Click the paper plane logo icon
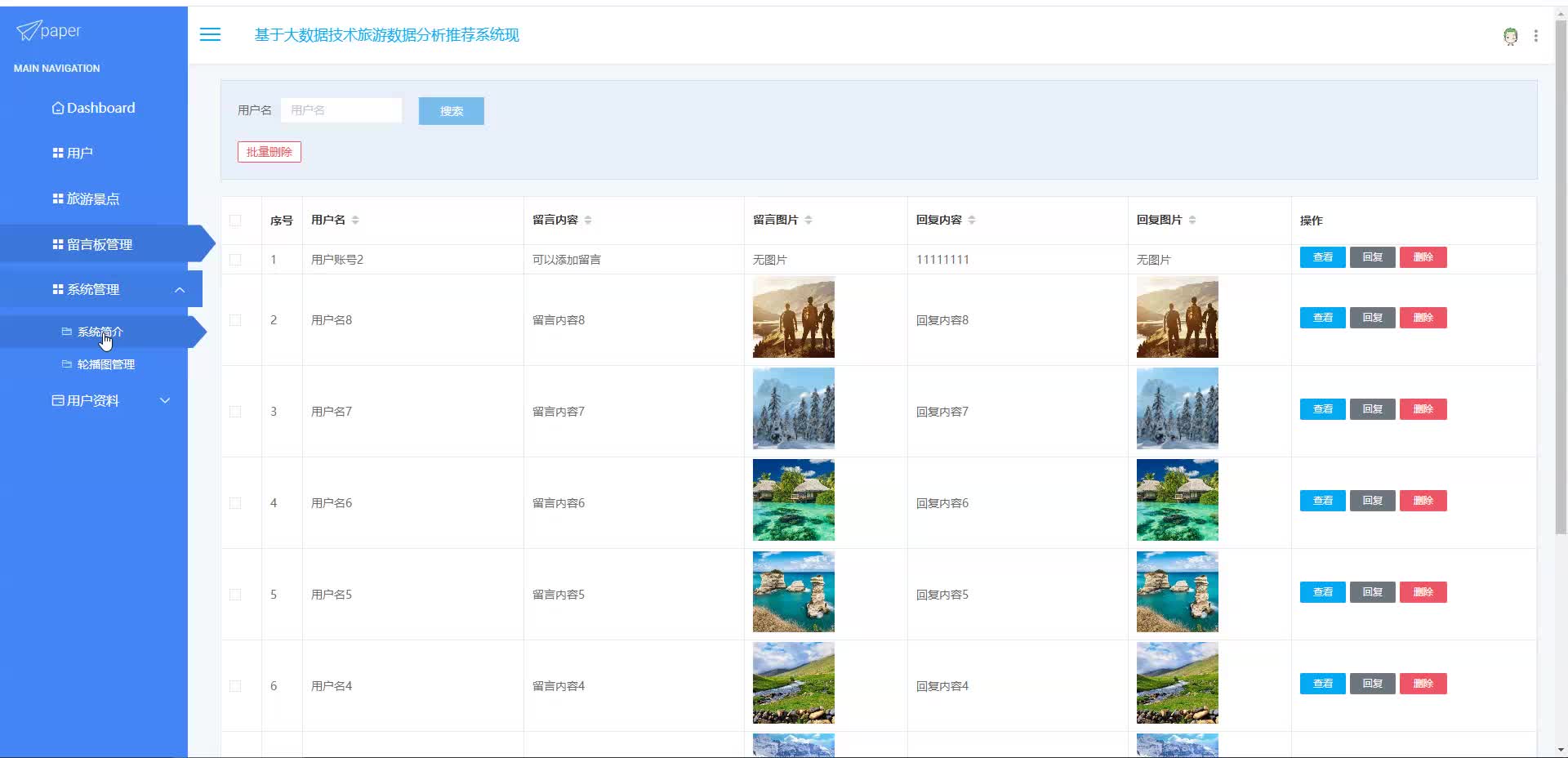Image resolution: width=1568 pixels, height=758 pixels. pos(28,31)
